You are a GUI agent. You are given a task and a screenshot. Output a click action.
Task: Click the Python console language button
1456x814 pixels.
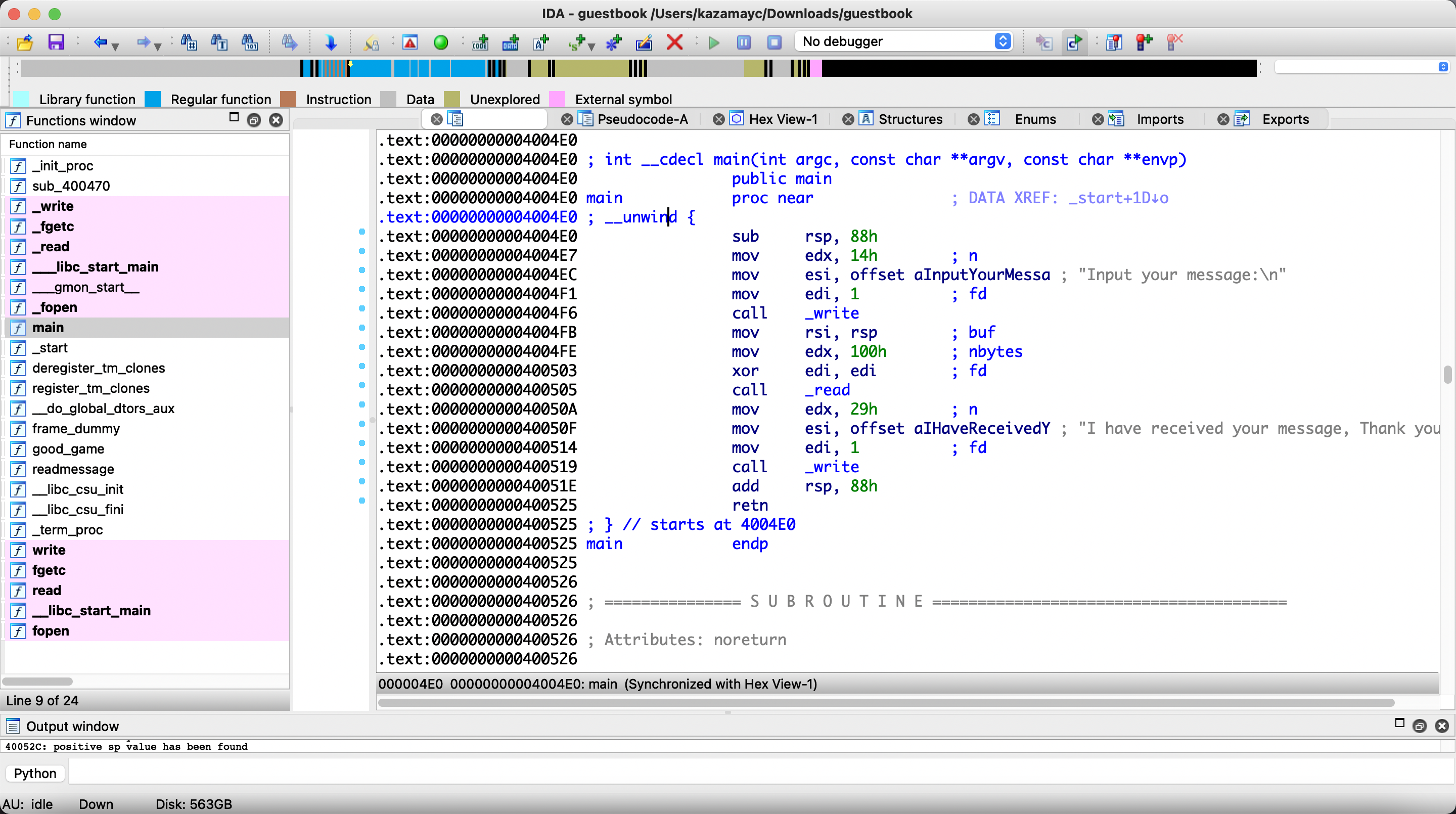[35, 774]
